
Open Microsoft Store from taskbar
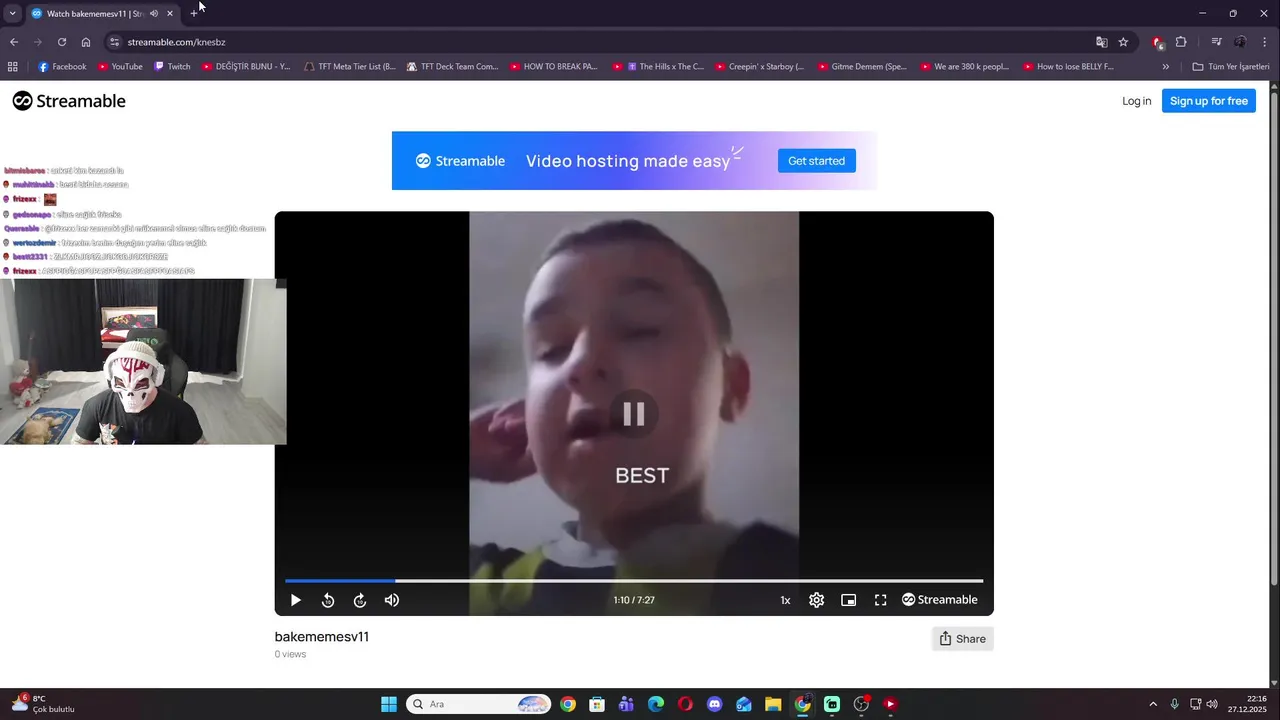(x=597, y=704)
